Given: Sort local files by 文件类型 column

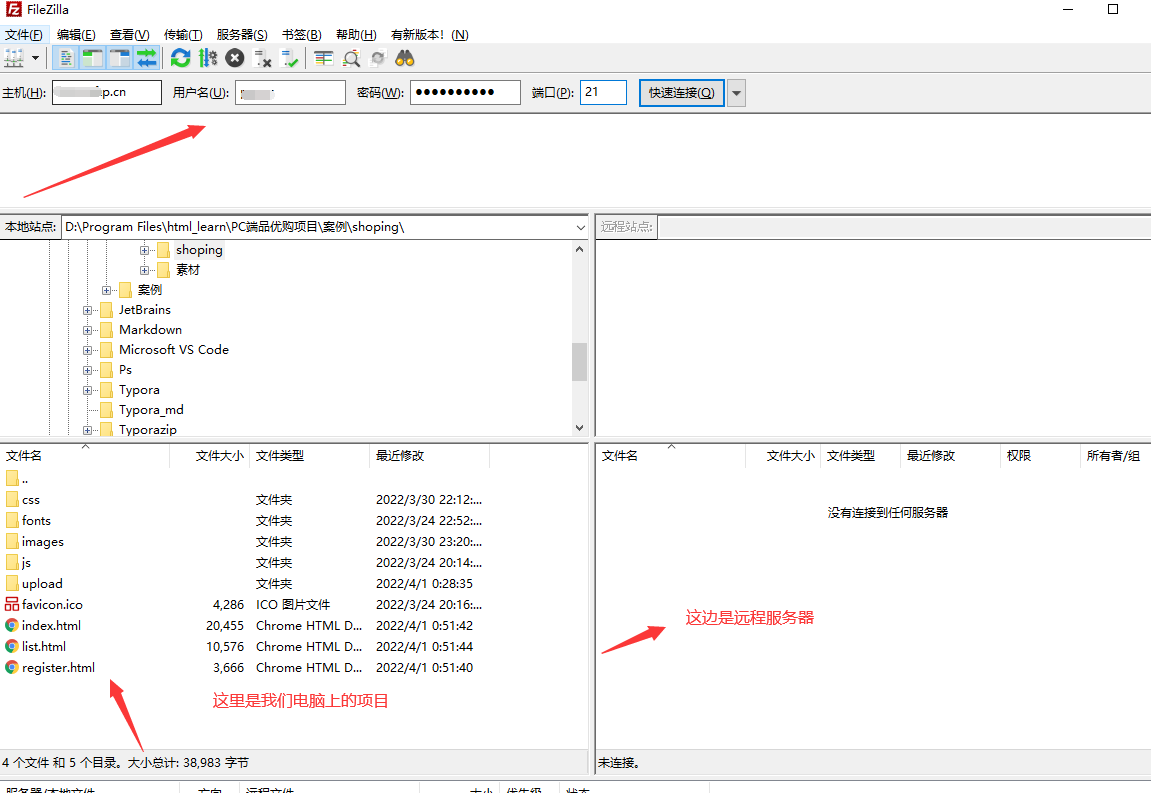Looking at the screenshot, I should point(310,455).
